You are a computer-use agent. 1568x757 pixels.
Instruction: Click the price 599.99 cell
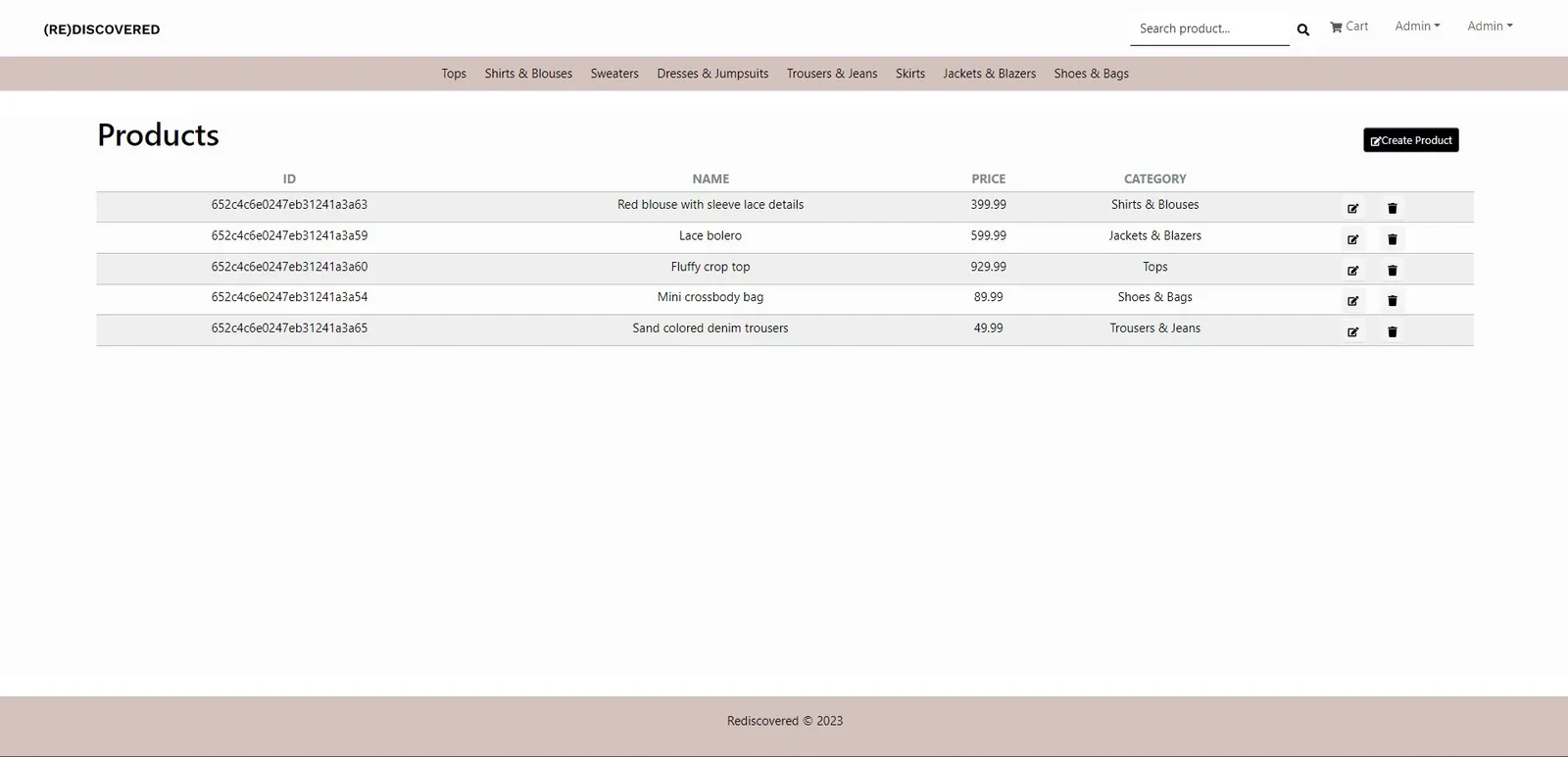pos(988,235)
